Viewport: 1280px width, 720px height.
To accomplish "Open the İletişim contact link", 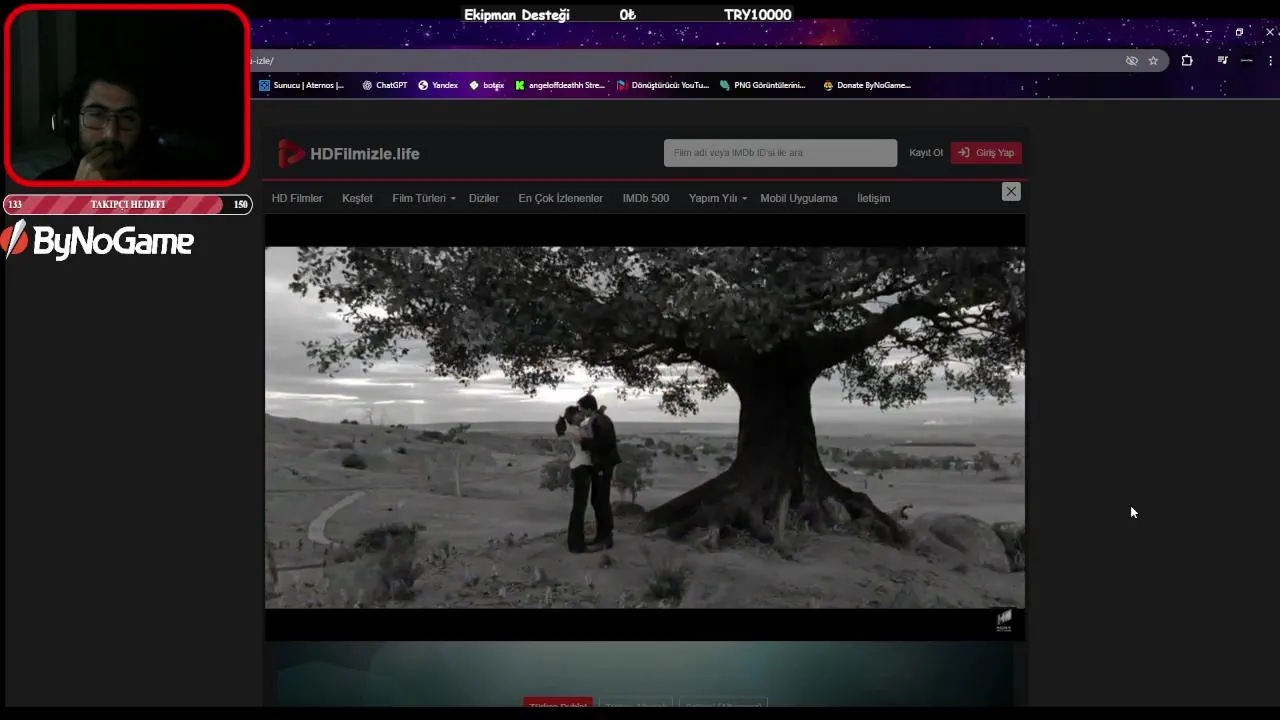I will coord(873,198).
